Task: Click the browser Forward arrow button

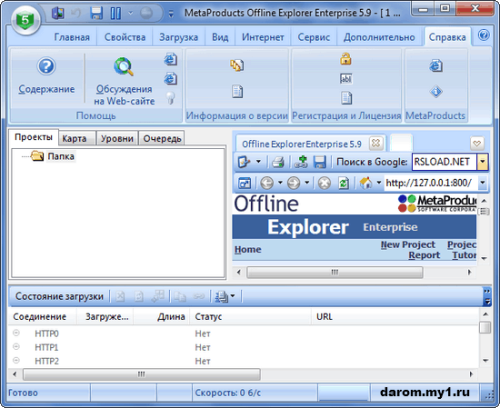Action: tap(293, 183)
